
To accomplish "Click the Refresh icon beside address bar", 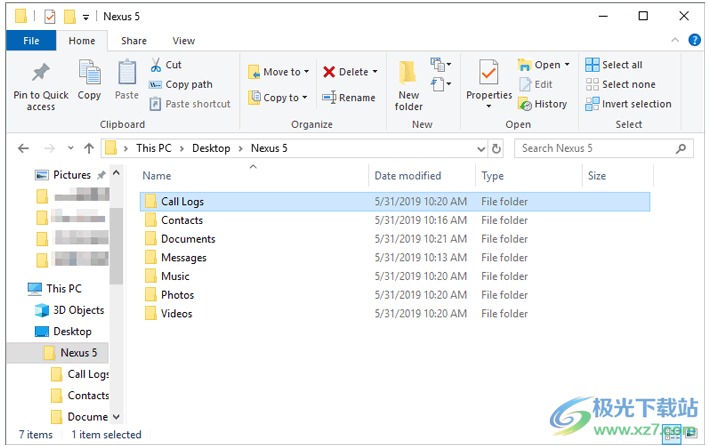I will 496,149.
